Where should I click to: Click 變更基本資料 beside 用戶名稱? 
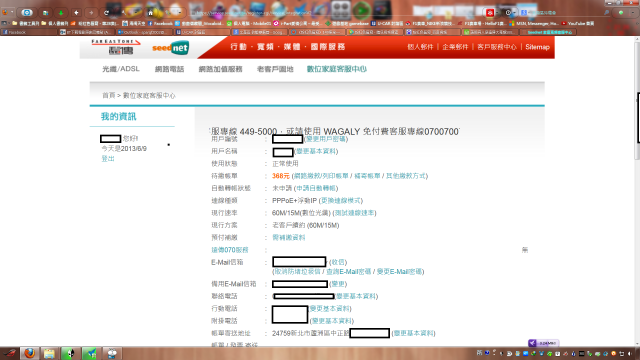pos(316,151)
